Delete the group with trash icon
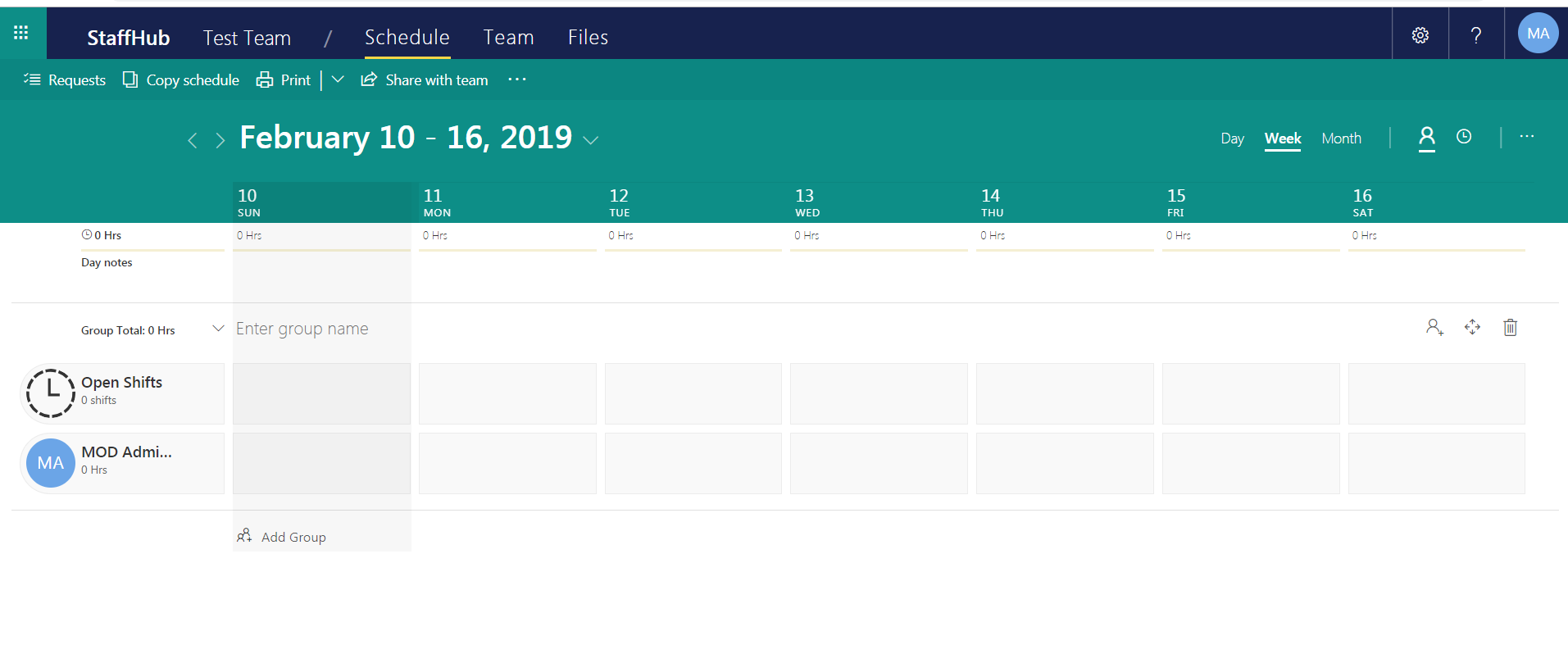Viewport: 1568px width, 663px height. (1510, 328)
